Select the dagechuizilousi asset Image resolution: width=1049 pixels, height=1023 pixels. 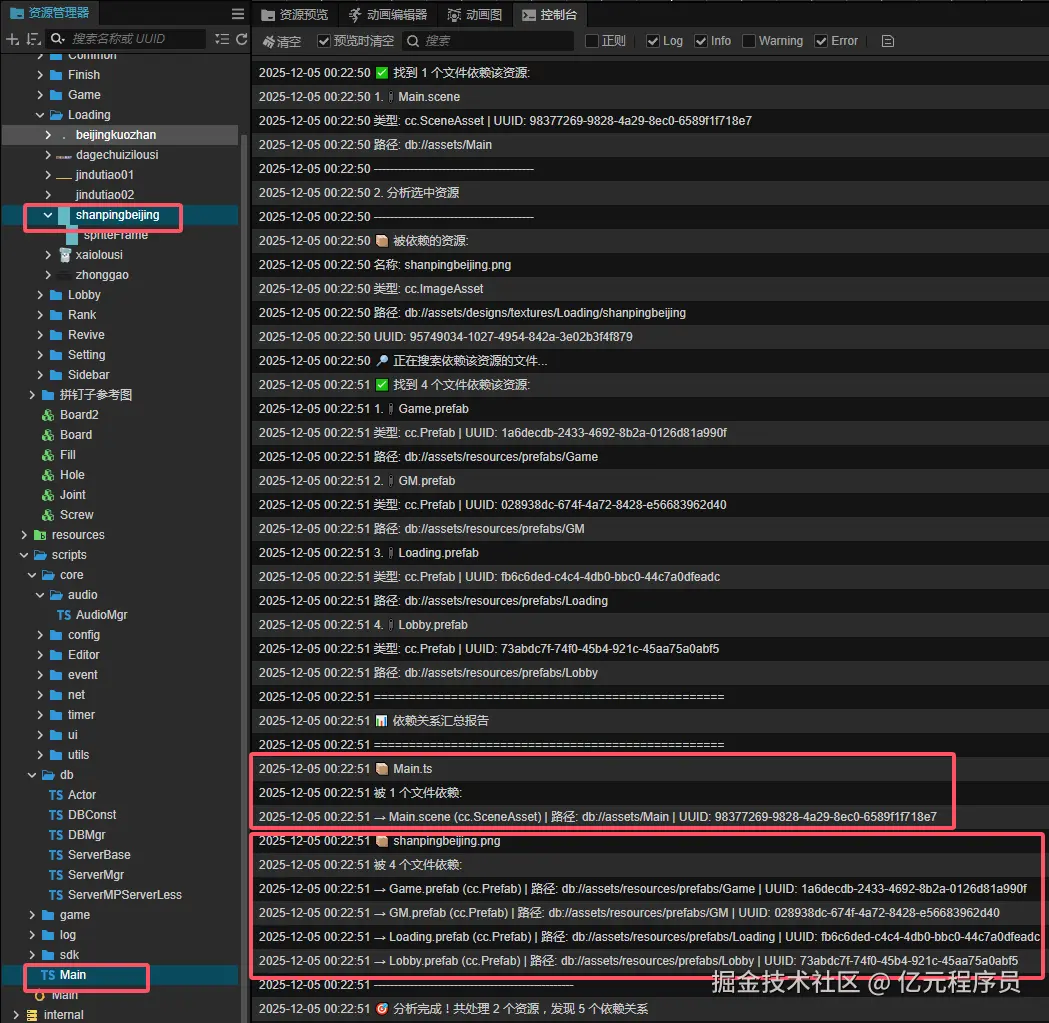pyautogui.click(x=117, y=155)
